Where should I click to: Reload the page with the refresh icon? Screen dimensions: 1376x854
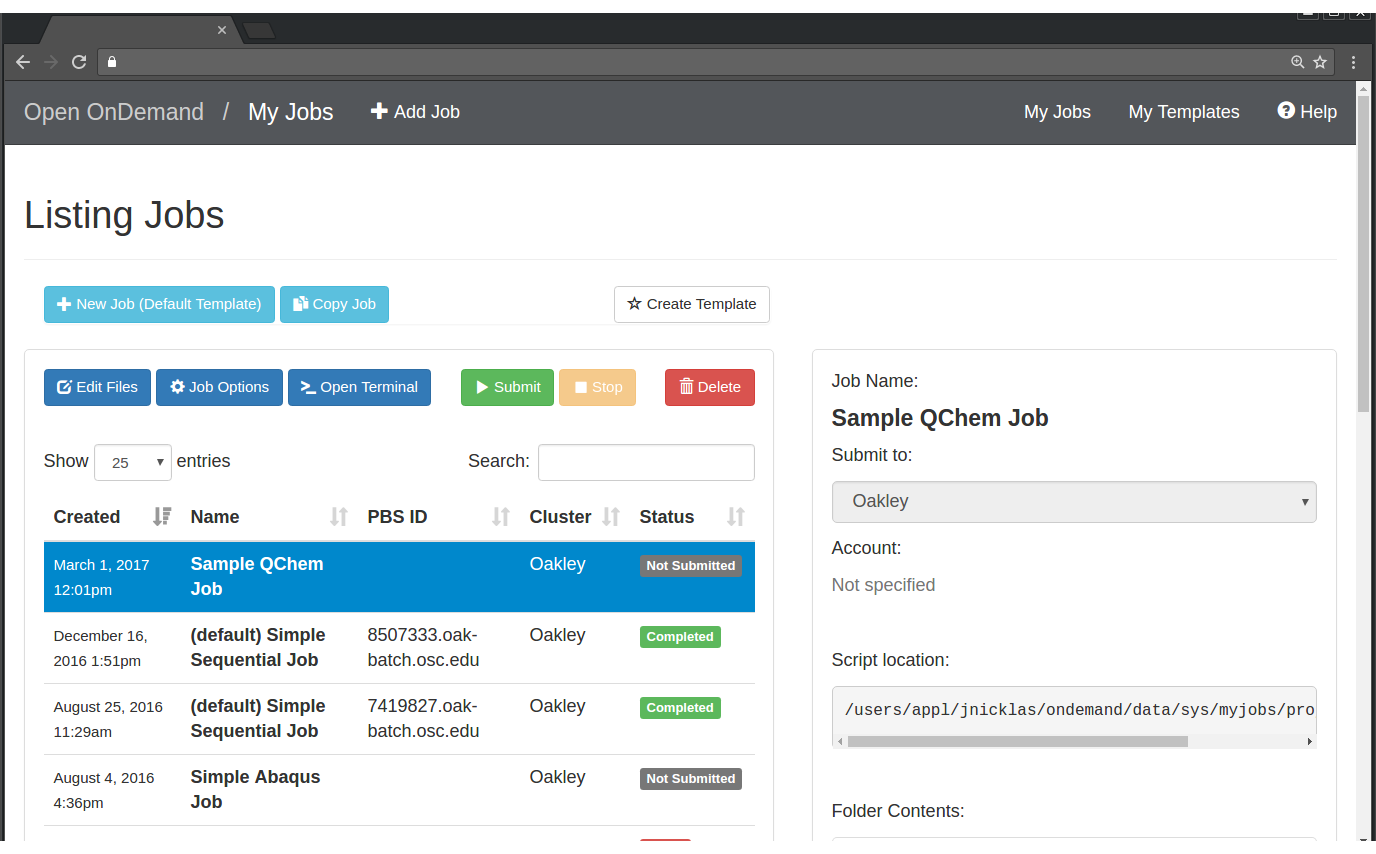coord(79,62)
